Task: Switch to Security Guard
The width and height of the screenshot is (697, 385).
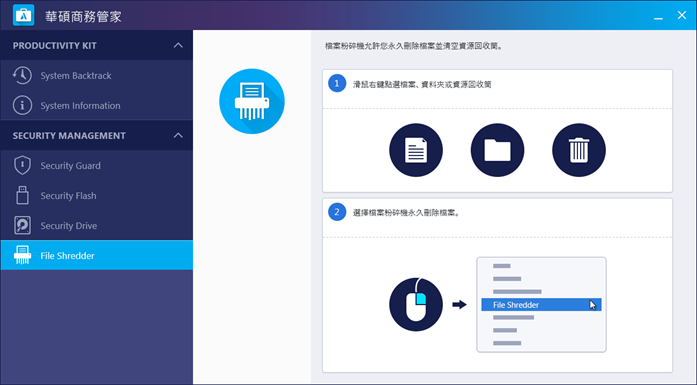Action: [96, 165]
